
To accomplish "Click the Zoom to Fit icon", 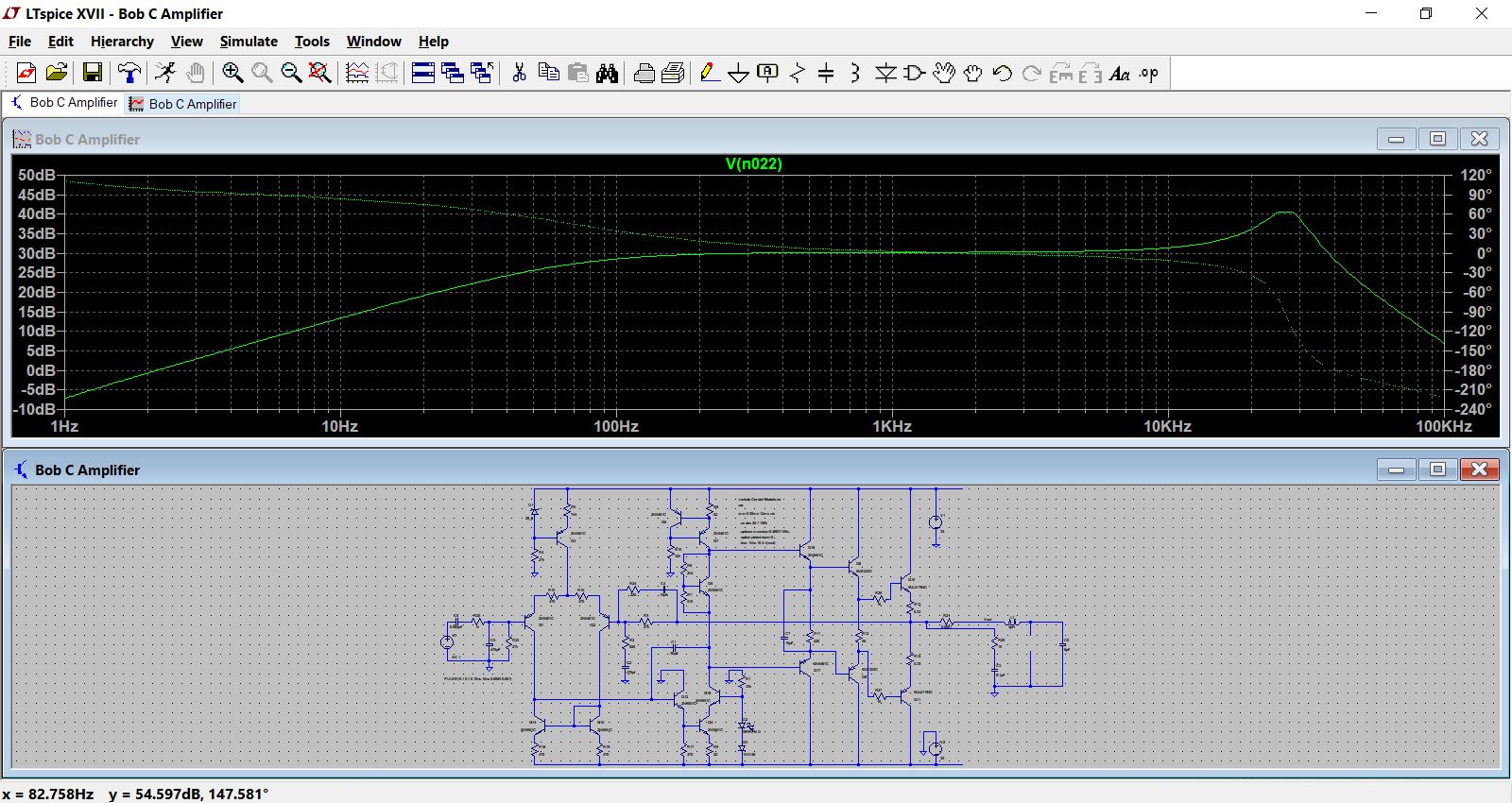I will pos(320,73).
